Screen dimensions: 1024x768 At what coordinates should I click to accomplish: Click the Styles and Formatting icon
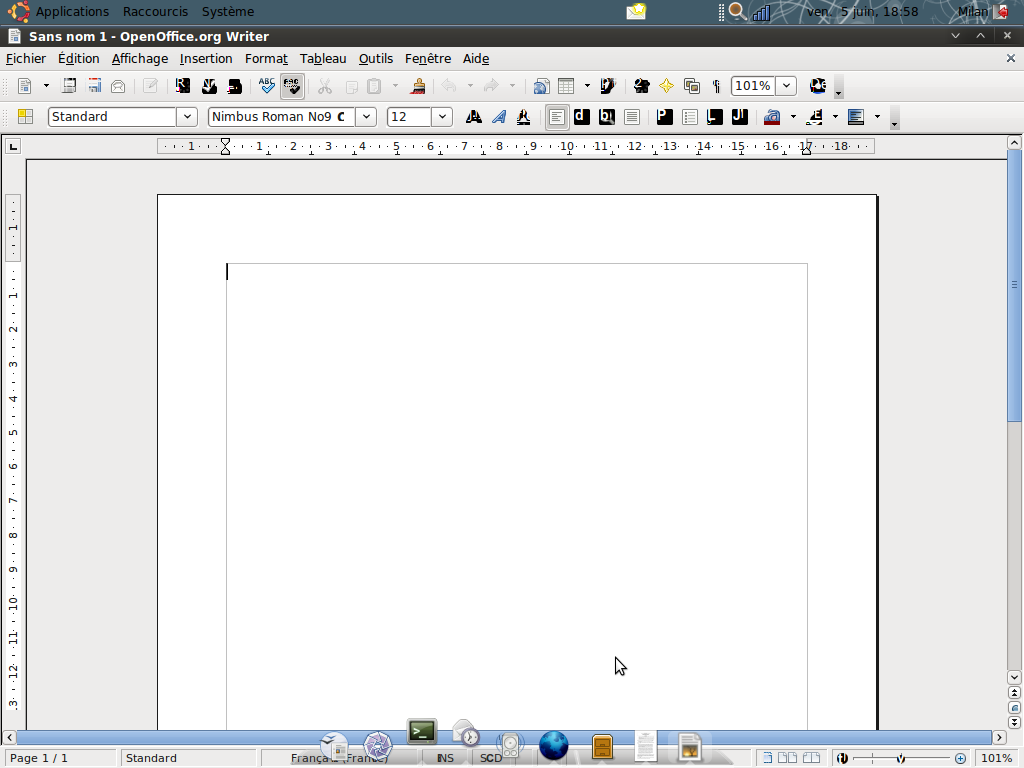coord(25,117)
